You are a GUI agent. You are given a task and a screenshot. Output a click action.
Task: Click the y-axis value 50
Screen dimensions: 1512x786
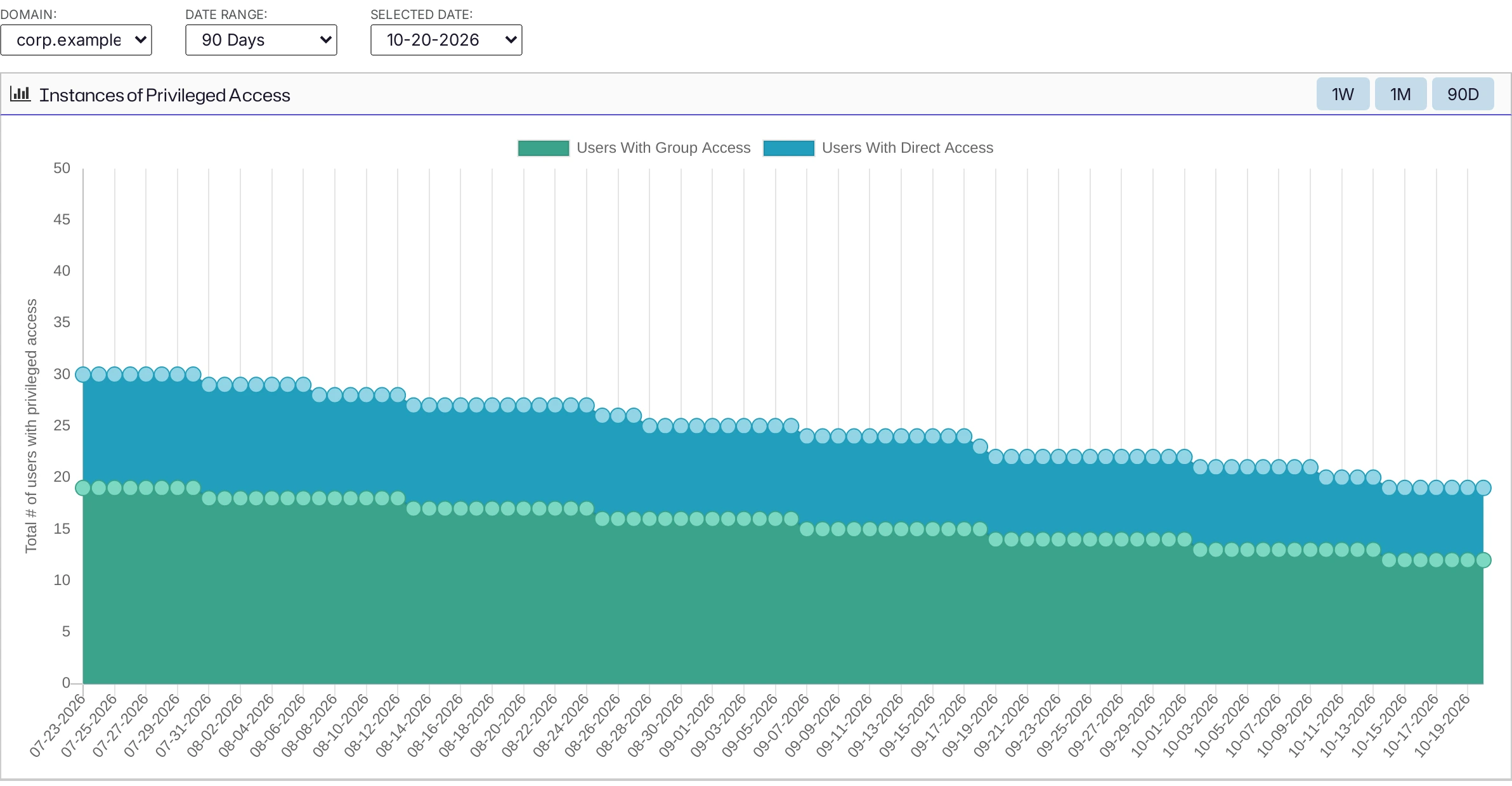tap(62, 168)
